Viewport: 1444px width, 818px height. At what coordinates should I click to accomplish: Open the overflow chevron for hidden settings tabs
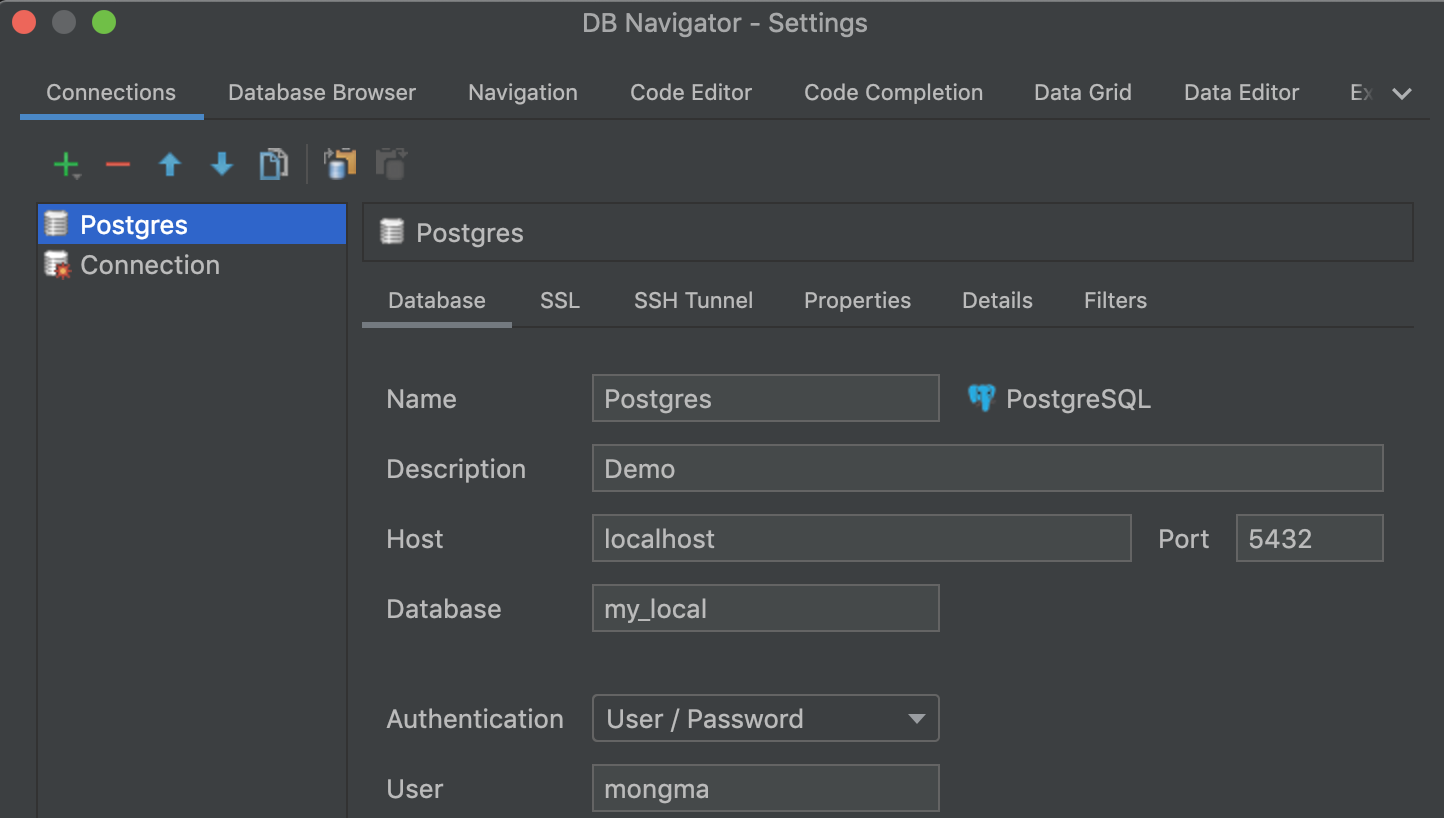1403,93
